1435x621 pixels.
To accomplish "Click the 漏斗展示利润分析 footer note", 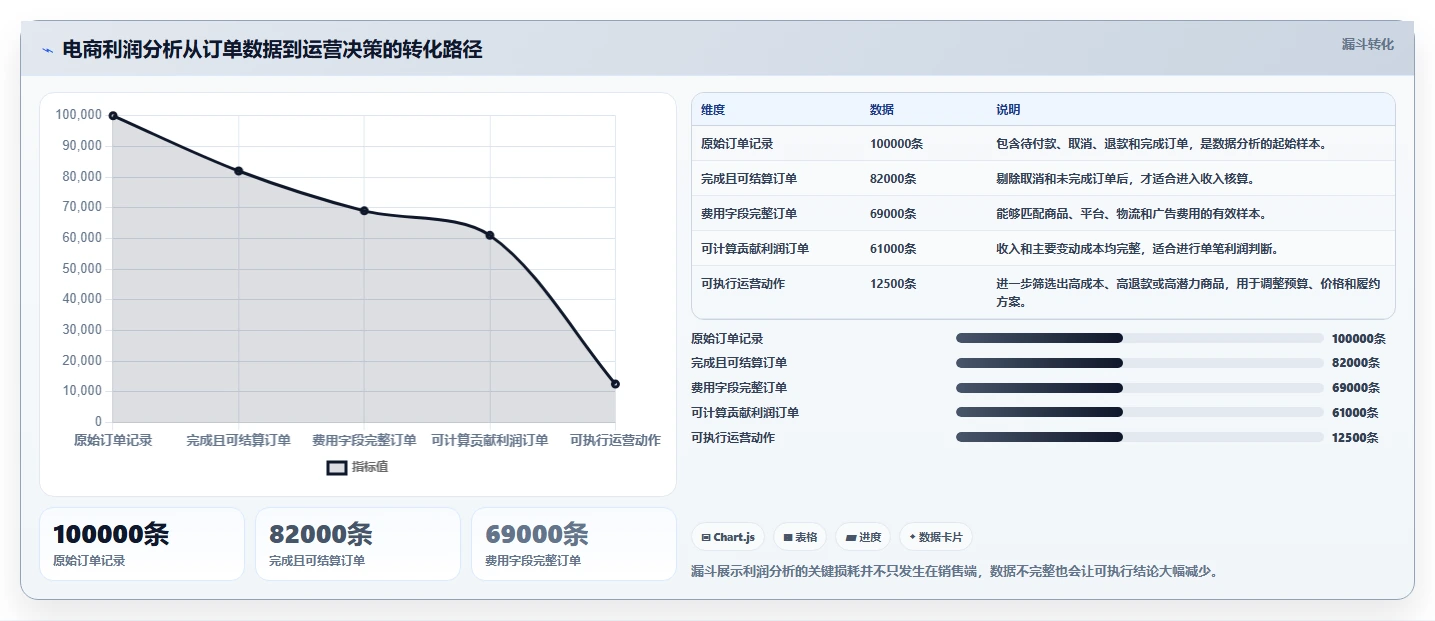I will tap(955, 572).
